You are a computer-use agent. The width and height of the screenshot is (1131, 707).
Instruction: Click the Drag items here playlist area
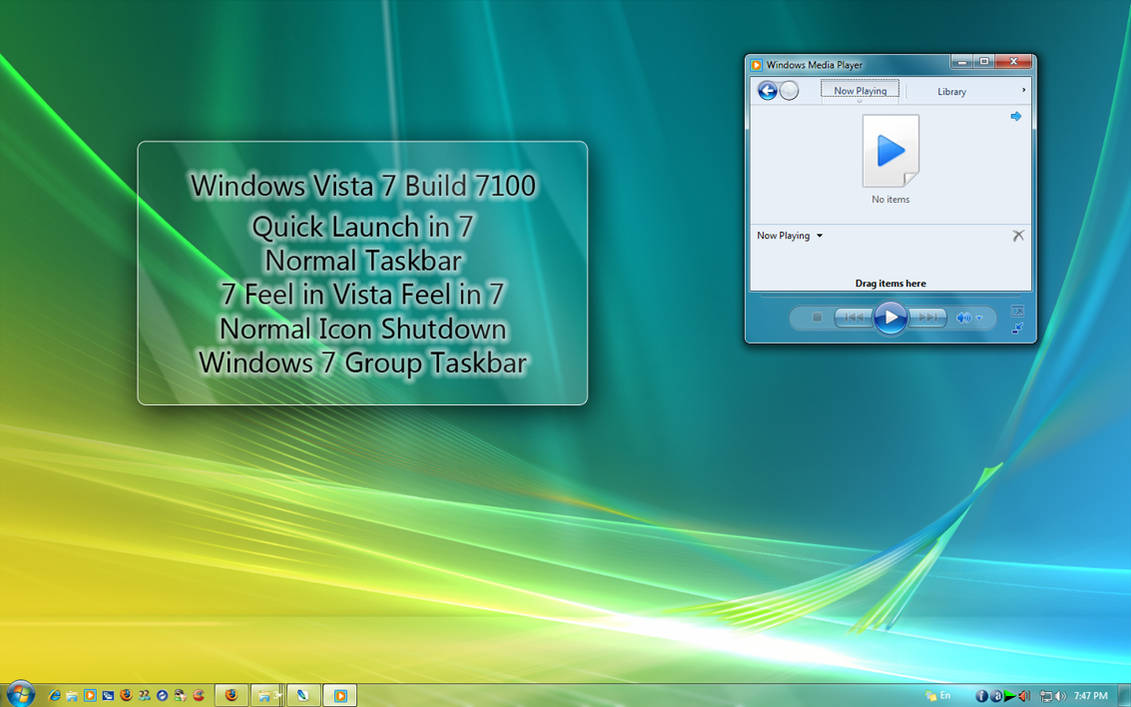point(890,283)
